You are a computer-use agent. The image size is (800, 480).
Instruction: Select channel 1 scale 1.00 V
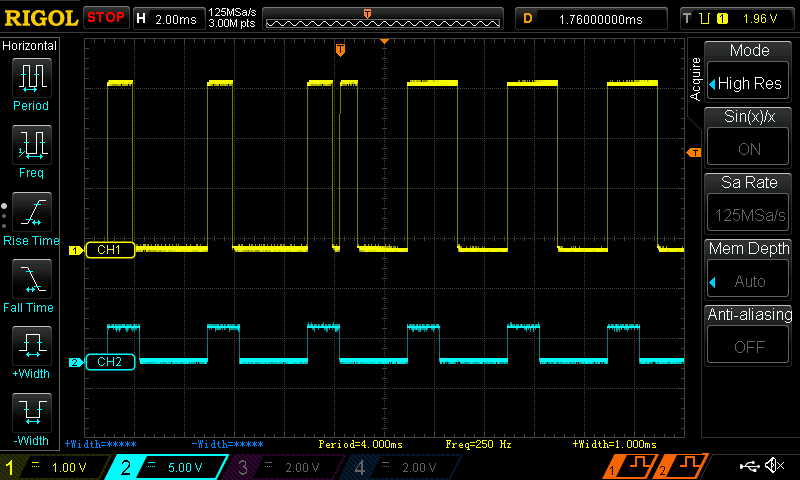coord(56,467)
